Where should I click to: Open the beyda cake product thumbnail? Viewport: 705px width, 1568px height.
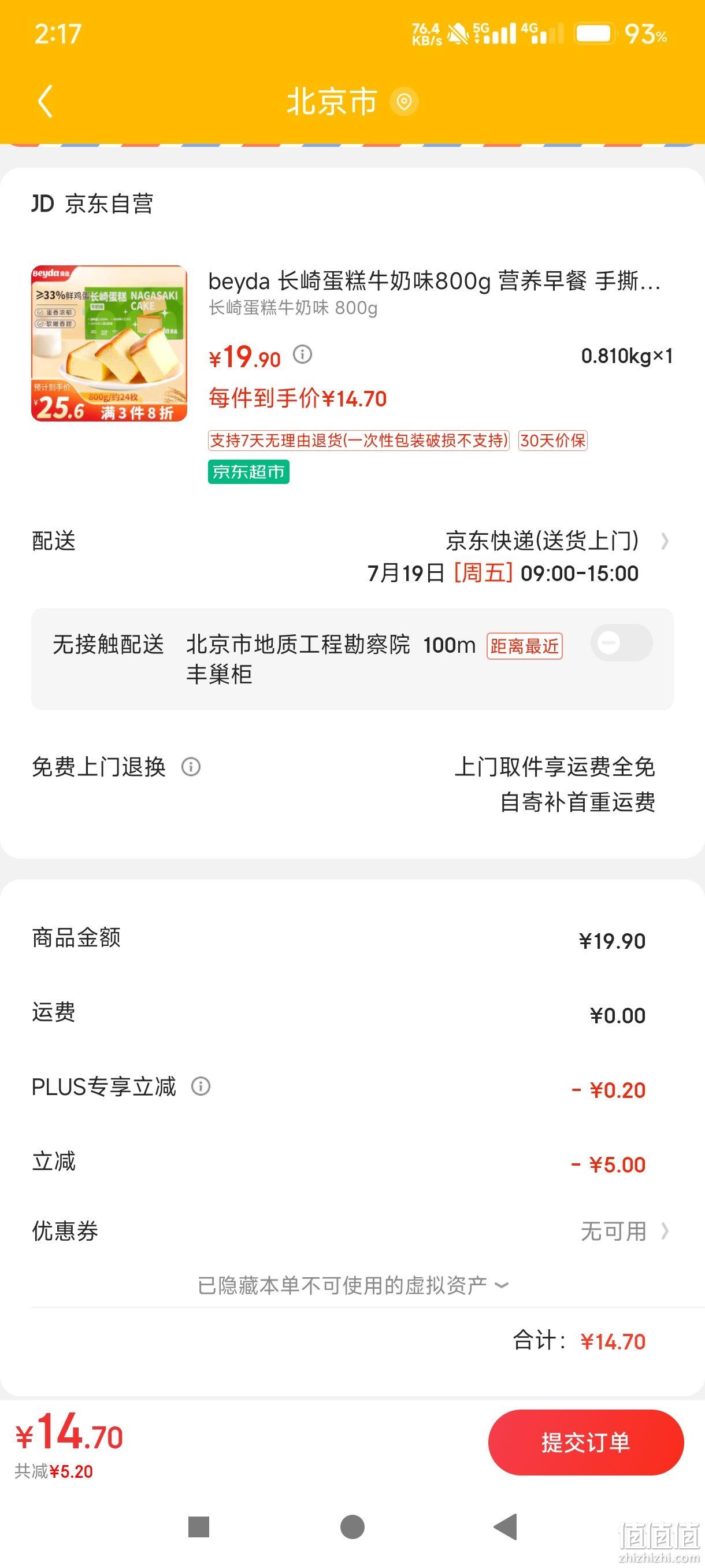(x=109, y=343)
